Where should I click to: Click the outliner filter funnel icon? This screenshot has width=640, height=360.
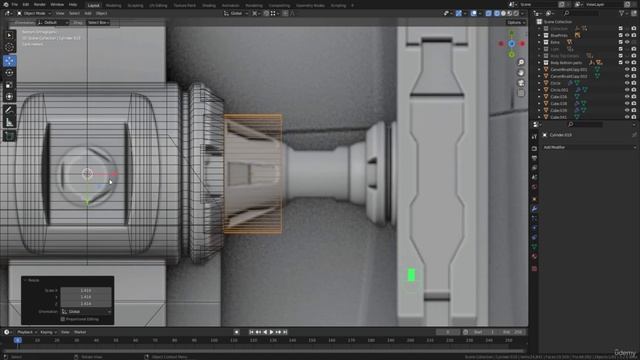coord(622,13)
